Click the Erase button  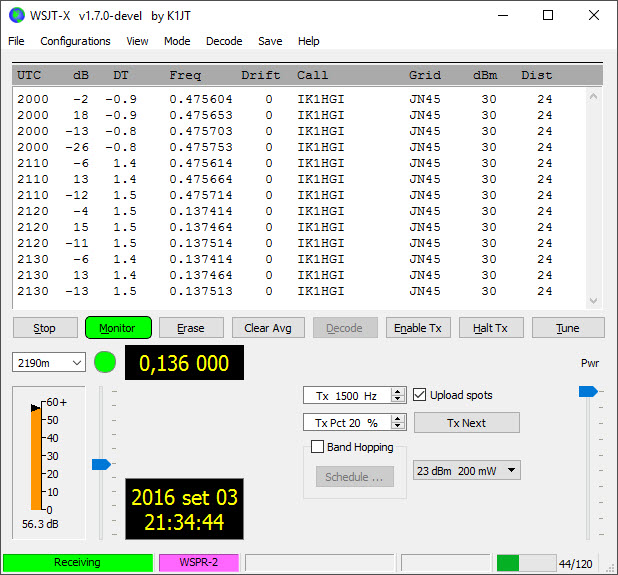(191, 328)
